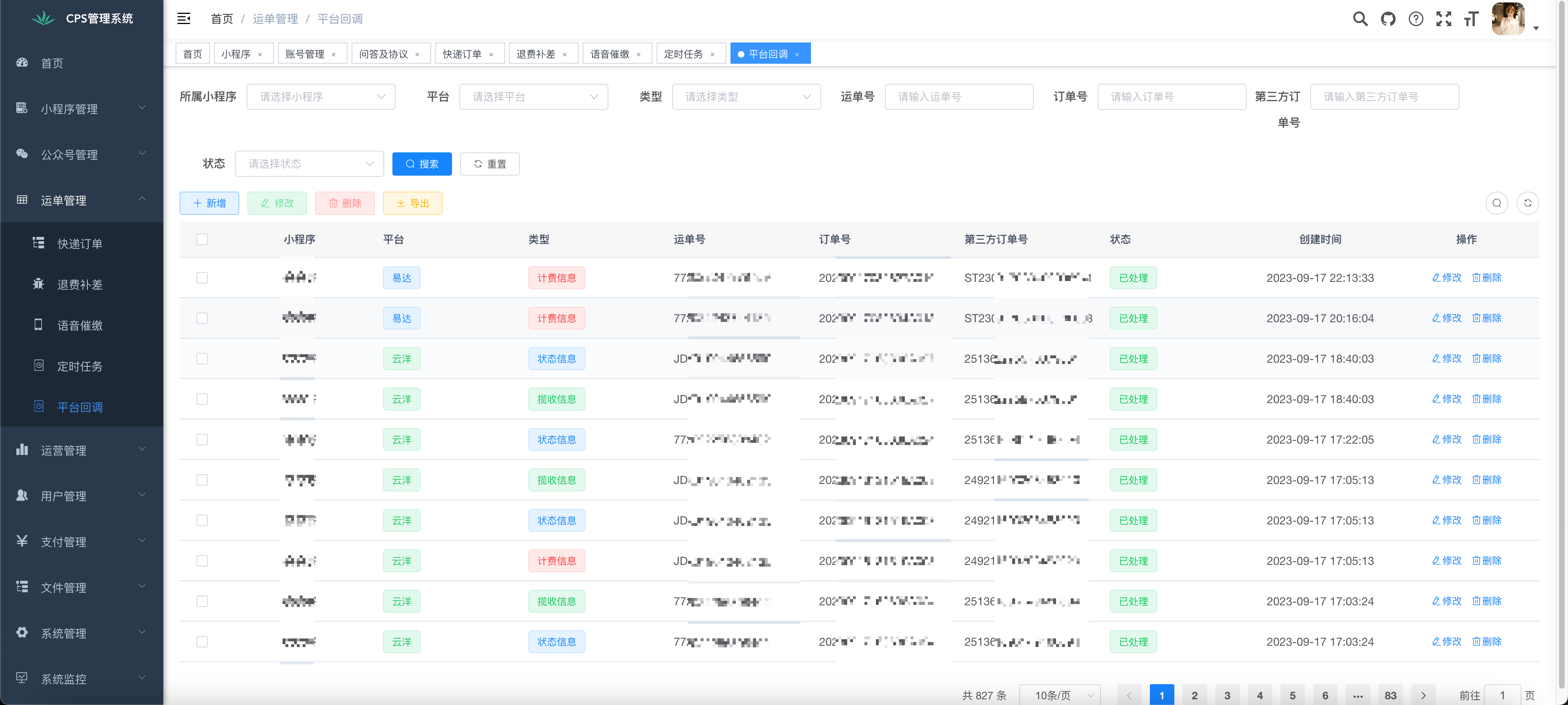
Task: Click 删除 for the 20:16:04 row
Action: [1486, 318]
